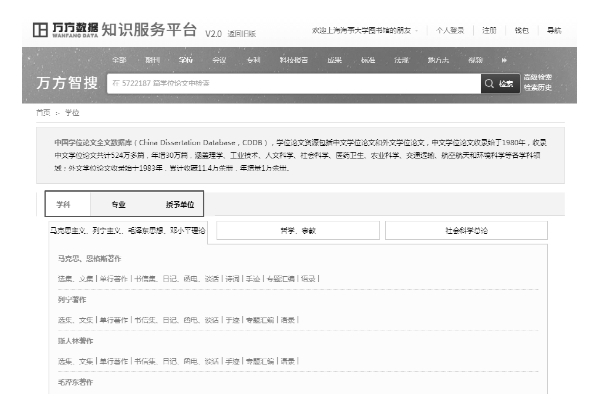Open 高级检索 advanced search

[537, 77]
